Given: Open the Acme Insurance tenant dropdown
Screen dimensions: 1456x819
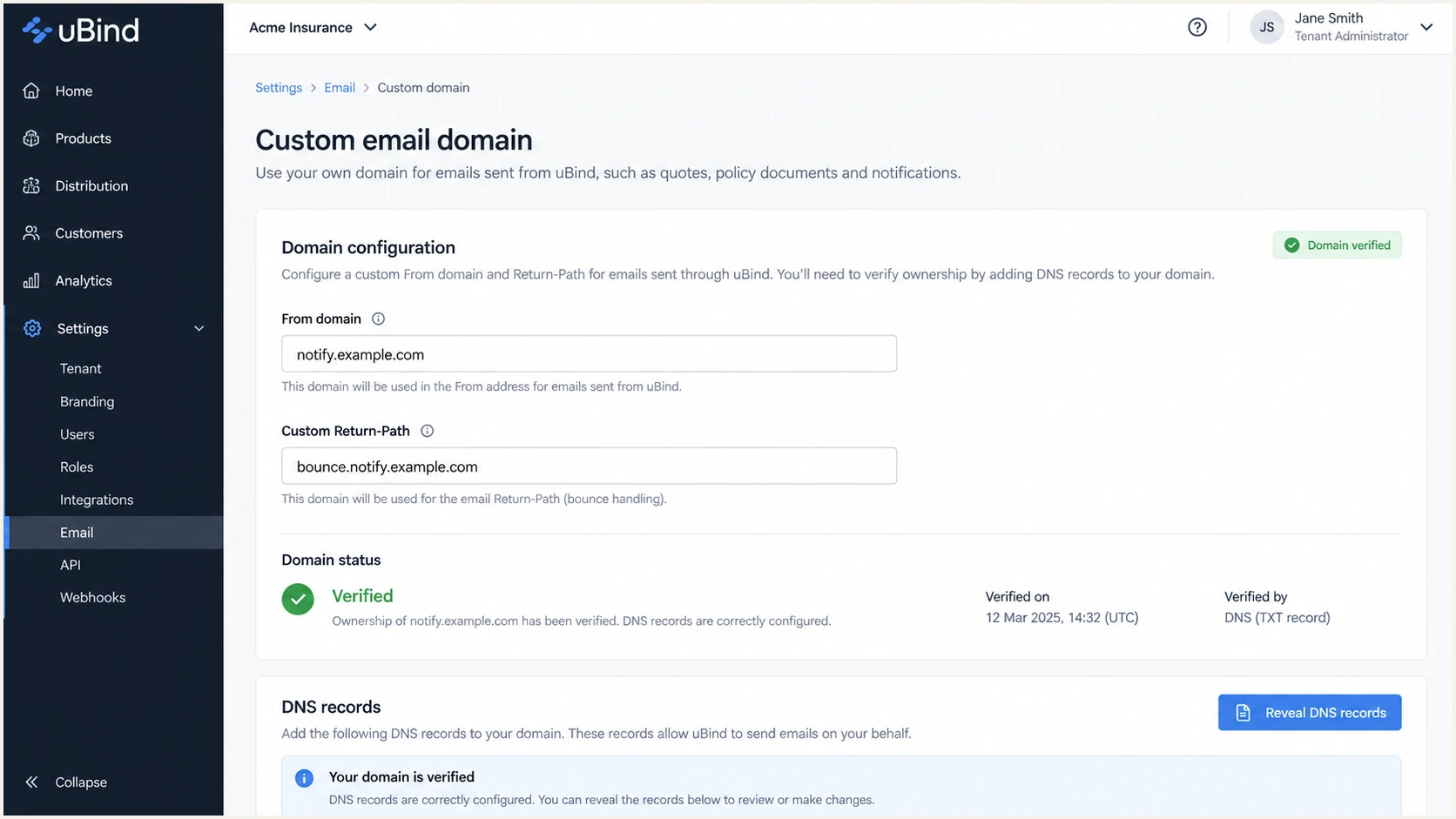Looking at the screenshot, I should (313, 27).
